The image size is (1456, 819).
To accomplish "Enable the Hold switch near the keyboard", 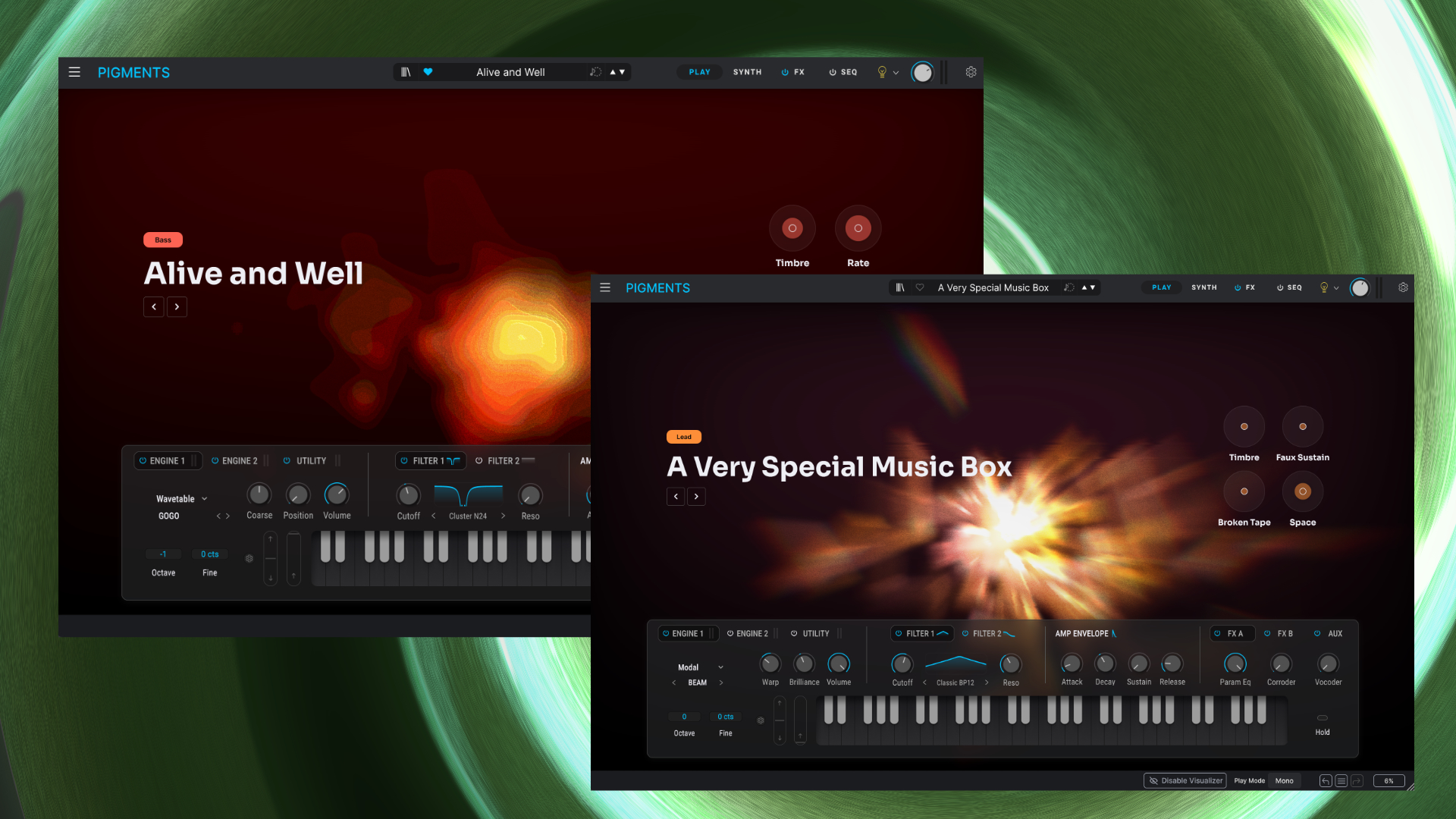I will point(1323,718).
